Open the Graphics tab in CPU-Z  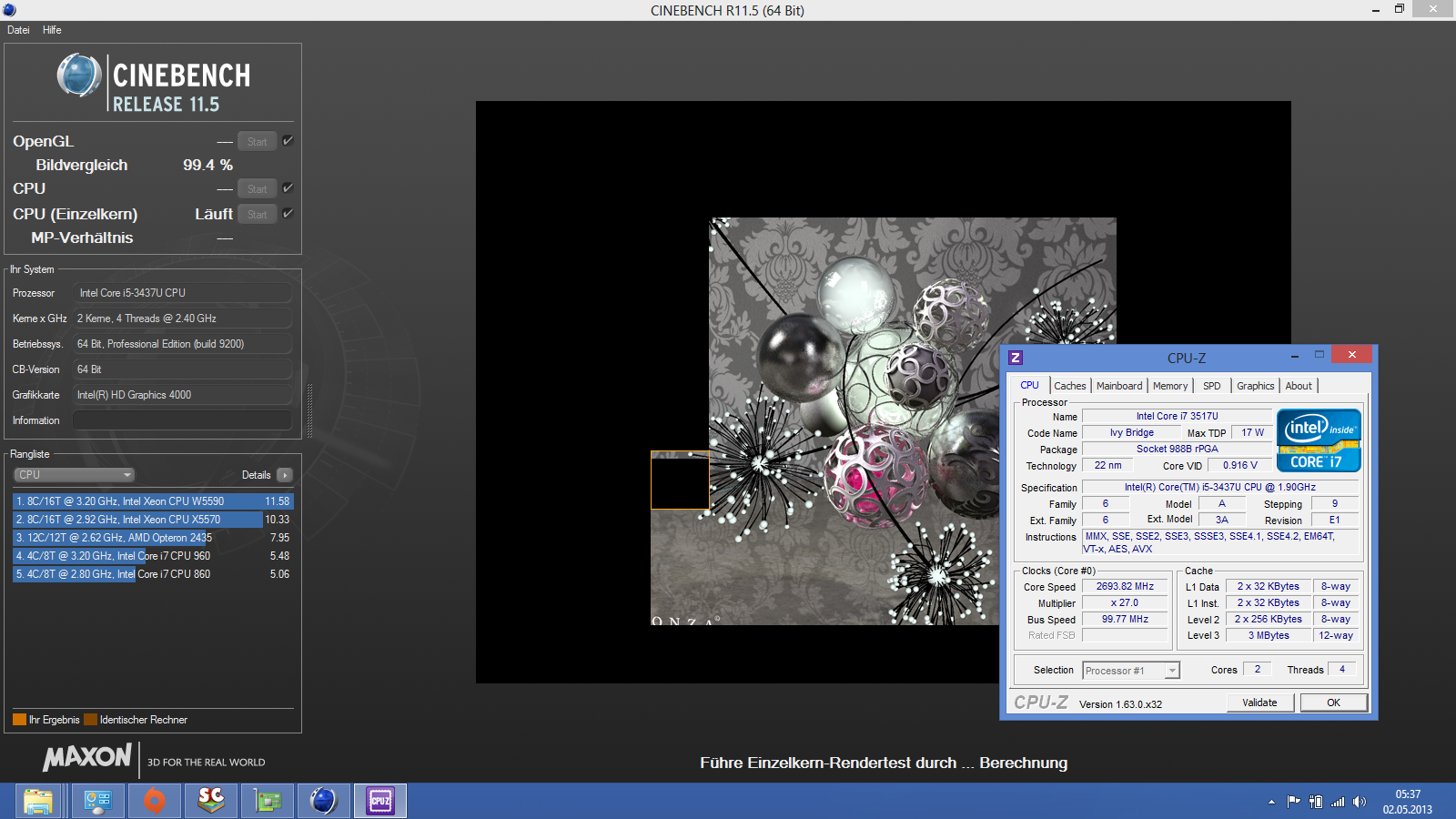(x=1256, y=386)
